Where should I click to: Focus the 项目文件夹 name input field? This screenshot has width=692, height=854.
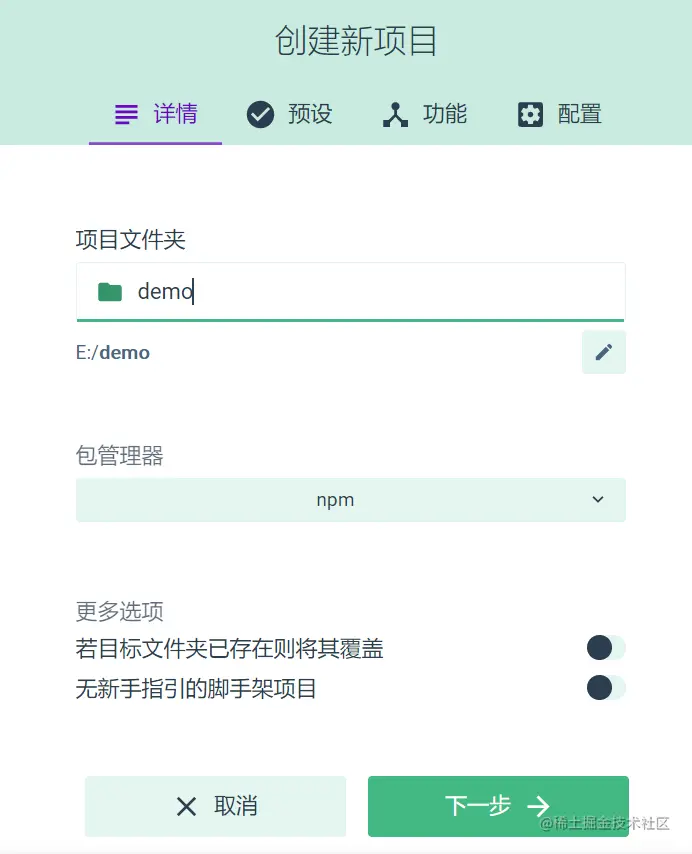click(380, 292)
